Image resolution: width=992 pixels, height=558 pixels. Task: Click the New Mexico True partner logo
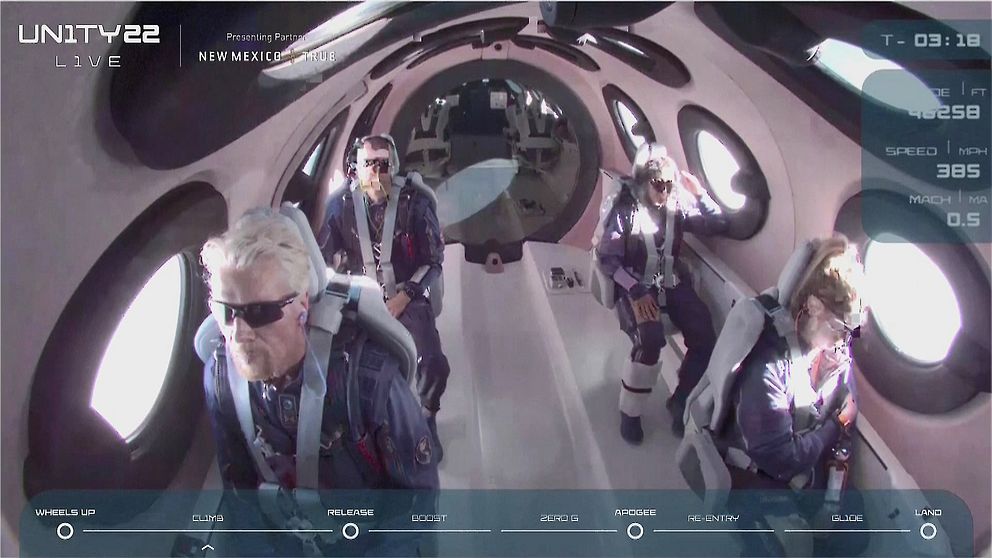tap(266, 56)
